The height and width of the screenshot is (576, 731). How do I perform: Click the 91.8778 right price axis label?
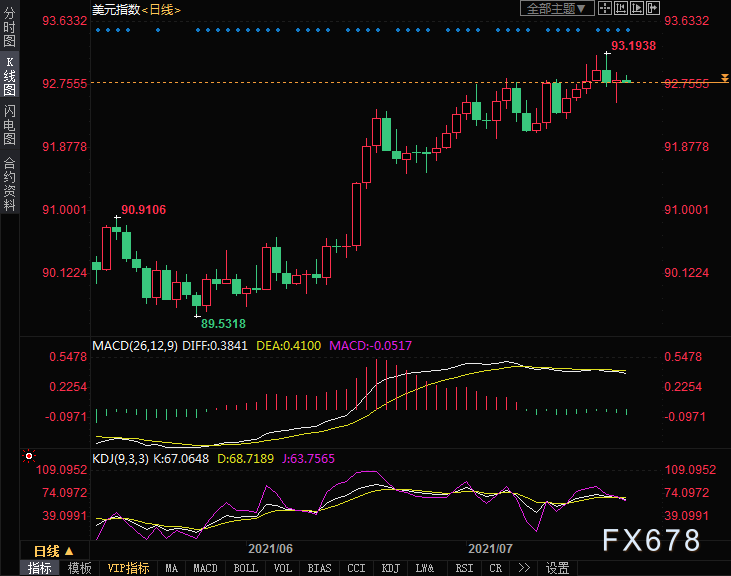(x=686, y=147)
